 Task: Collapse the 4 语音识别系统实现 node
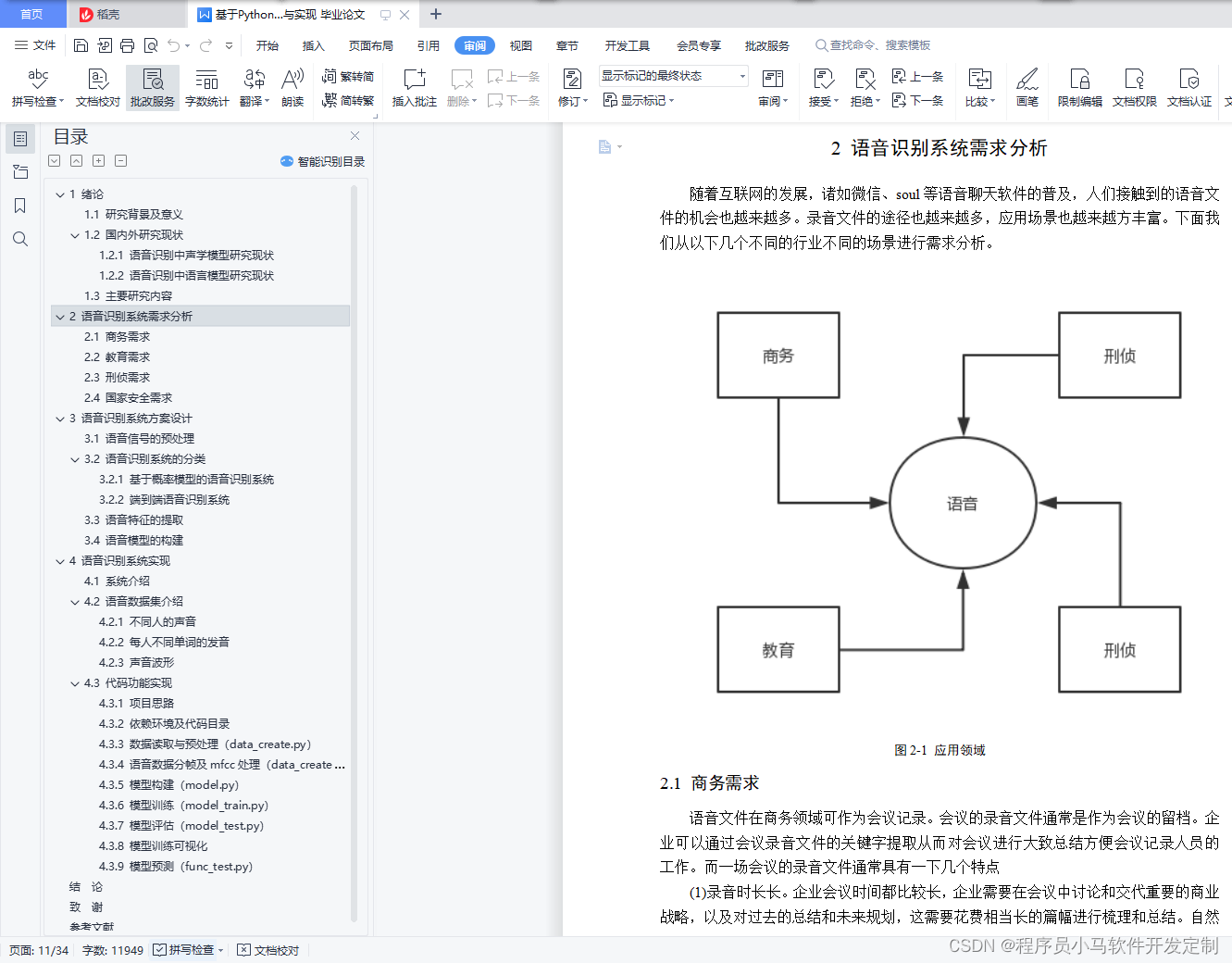coord(60,561)
